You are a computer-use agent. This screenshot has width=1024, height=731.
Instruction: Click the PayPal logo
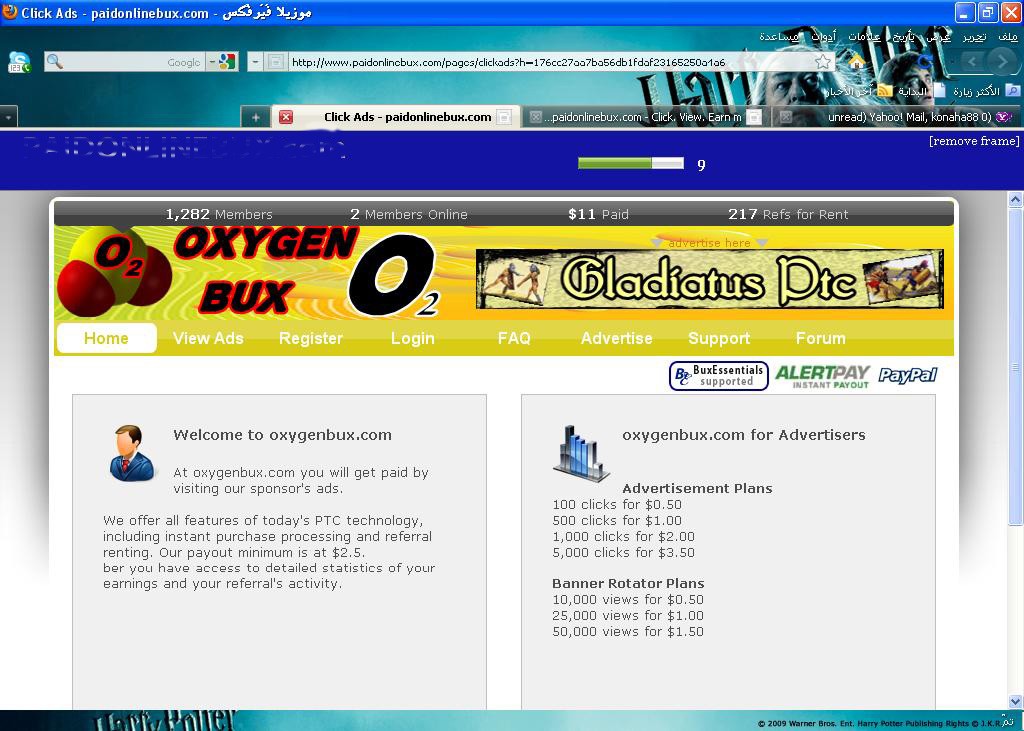(908, 375)
